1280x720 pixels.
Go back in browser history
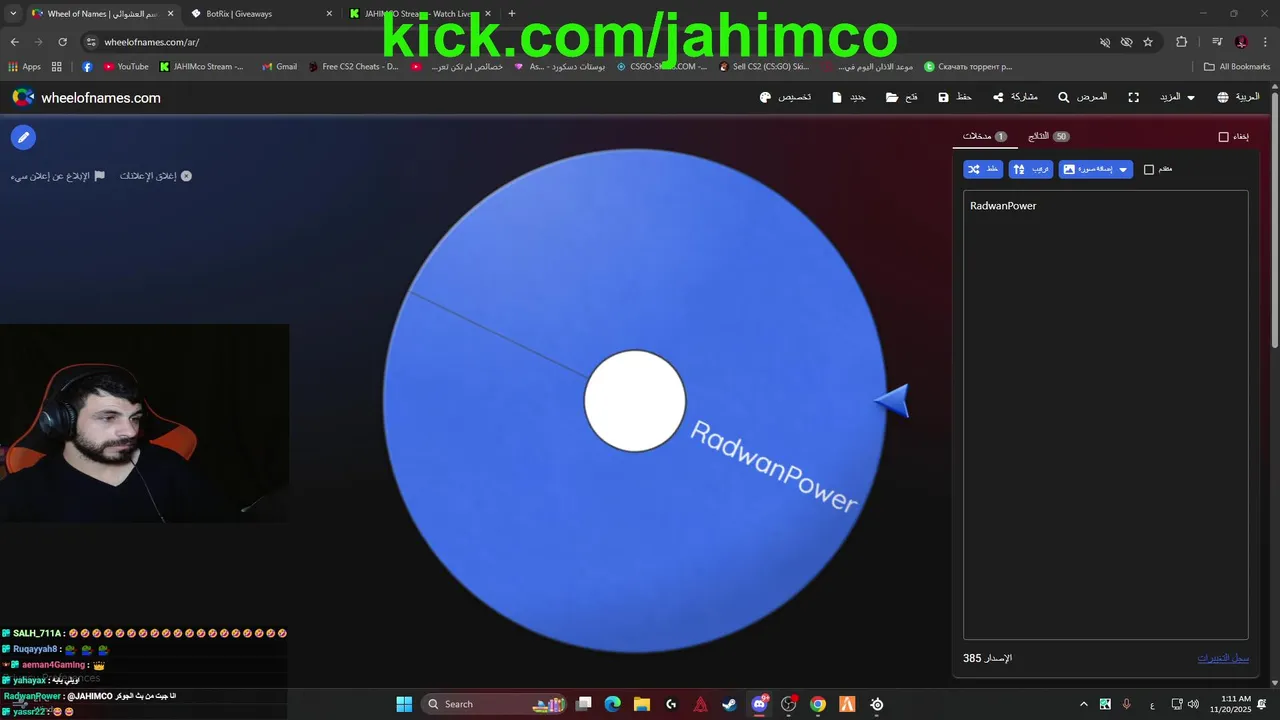click(x=15, y=42)
